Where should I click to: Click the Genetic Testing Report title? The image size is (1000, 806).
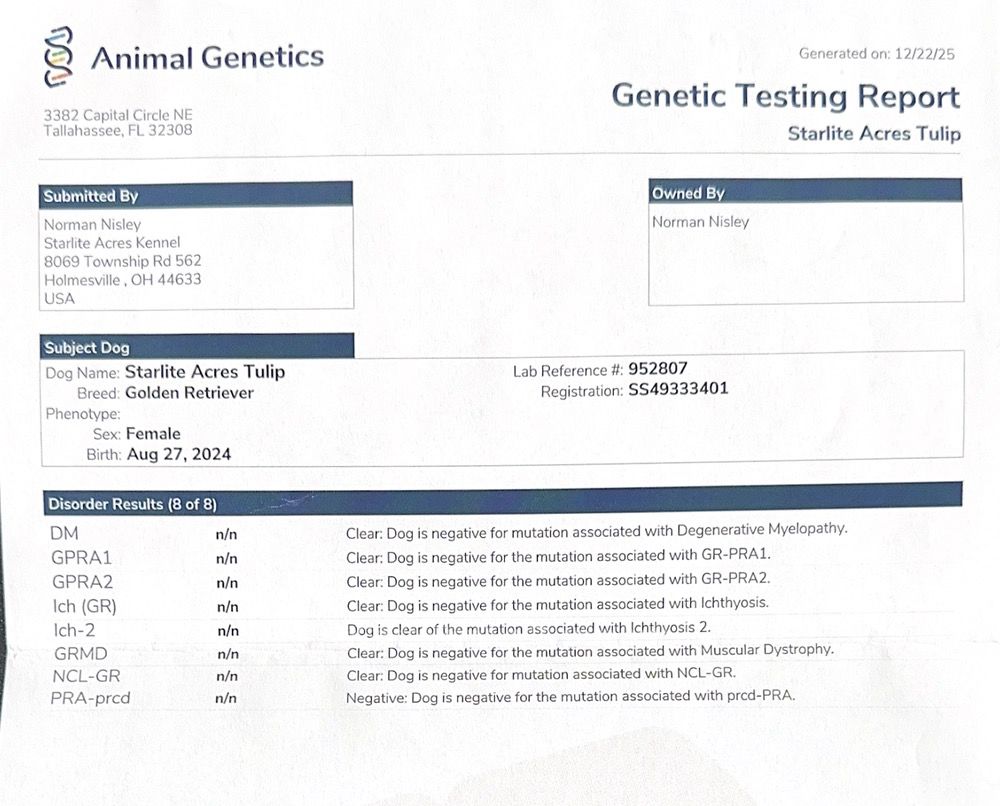785,96
